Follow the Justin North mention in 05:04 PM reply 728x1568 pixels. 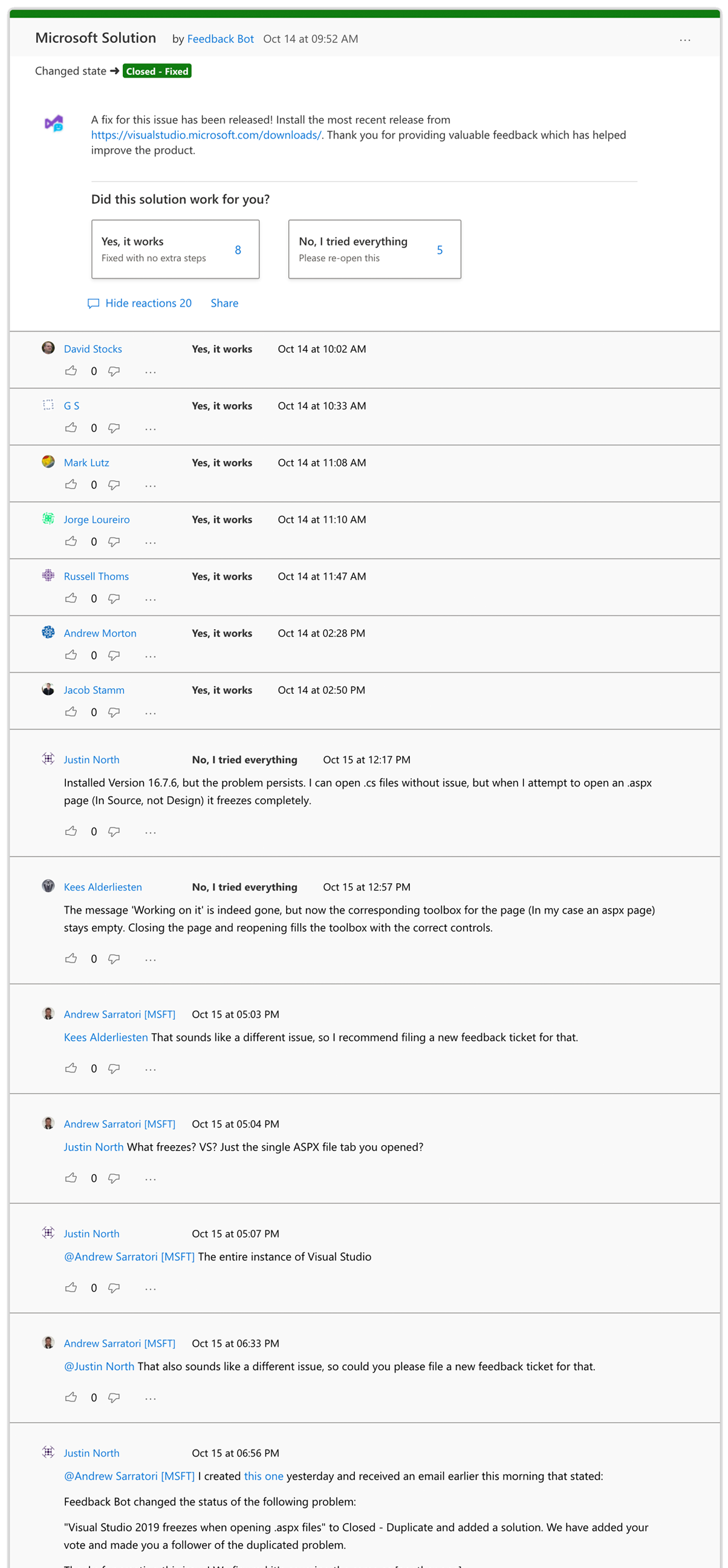coord(94,1147)
